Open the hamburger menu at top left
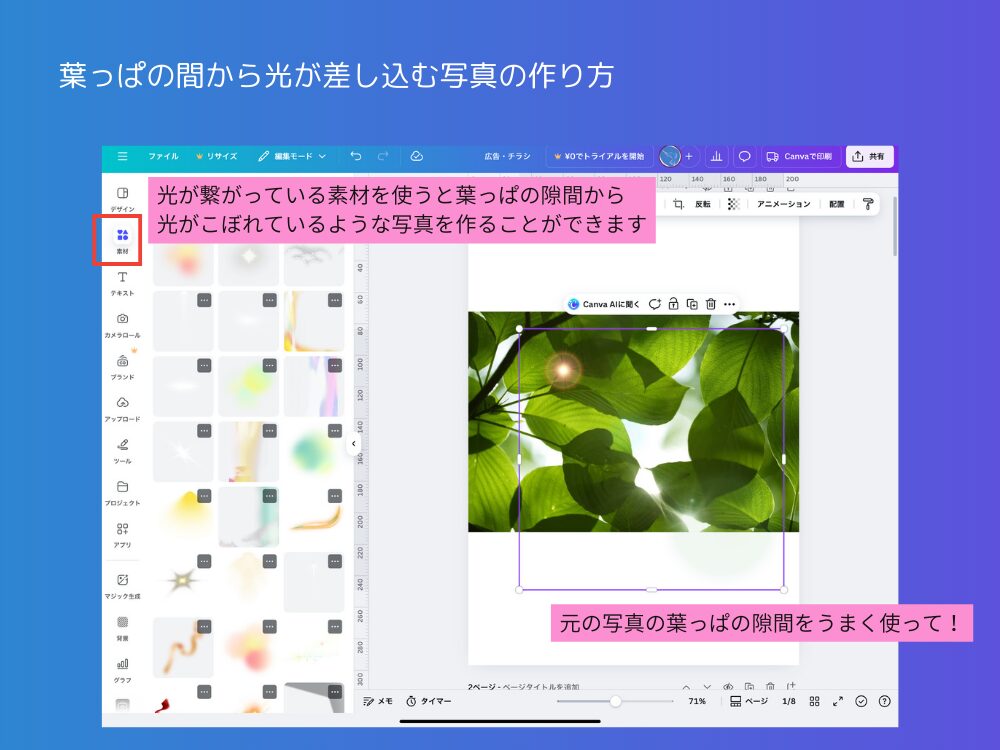Screen dimensions: 1000x750 coord(124,156)
